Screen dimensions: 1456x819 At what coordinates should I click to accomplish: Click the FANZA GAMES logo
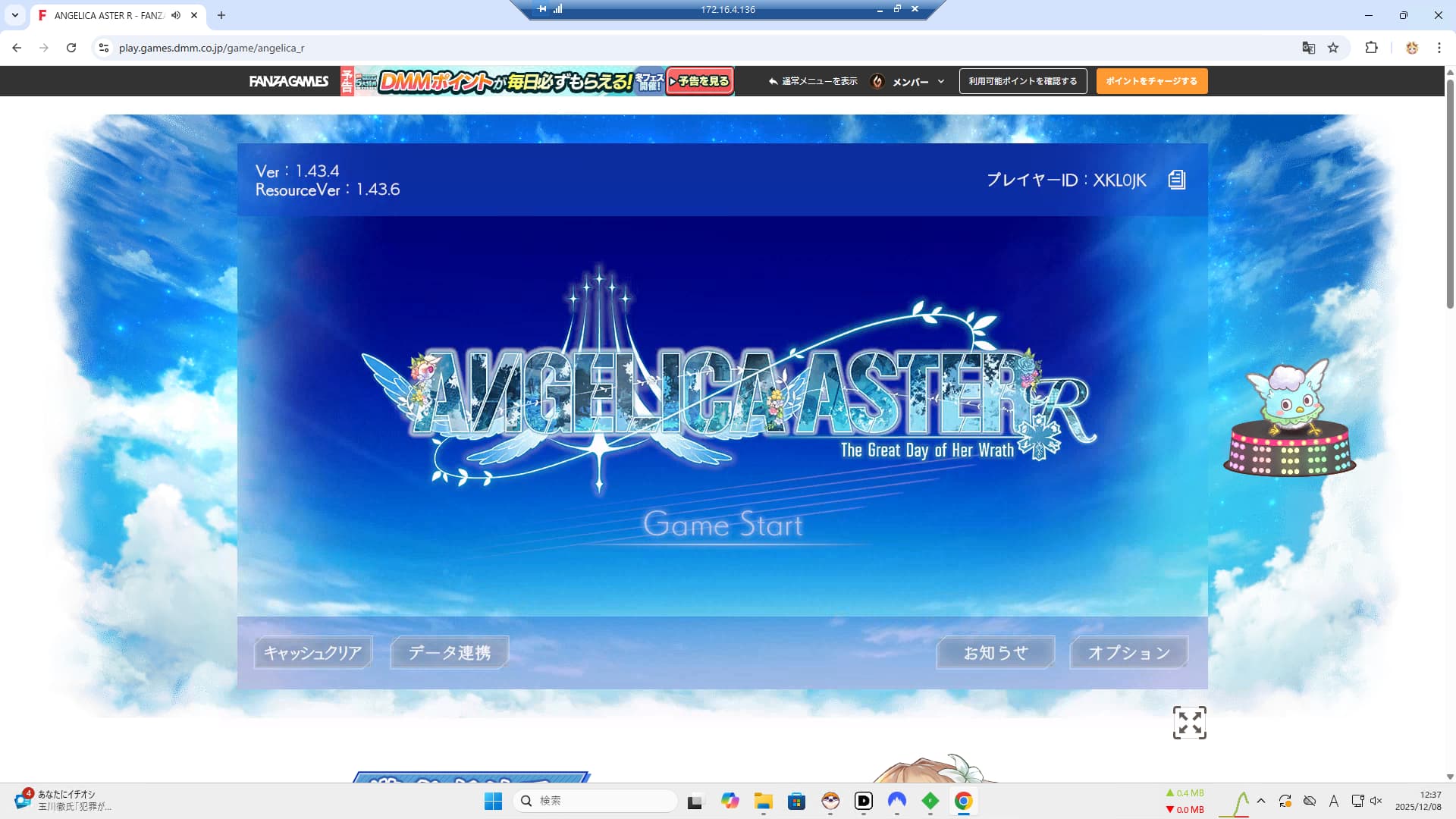click(289, 81)
